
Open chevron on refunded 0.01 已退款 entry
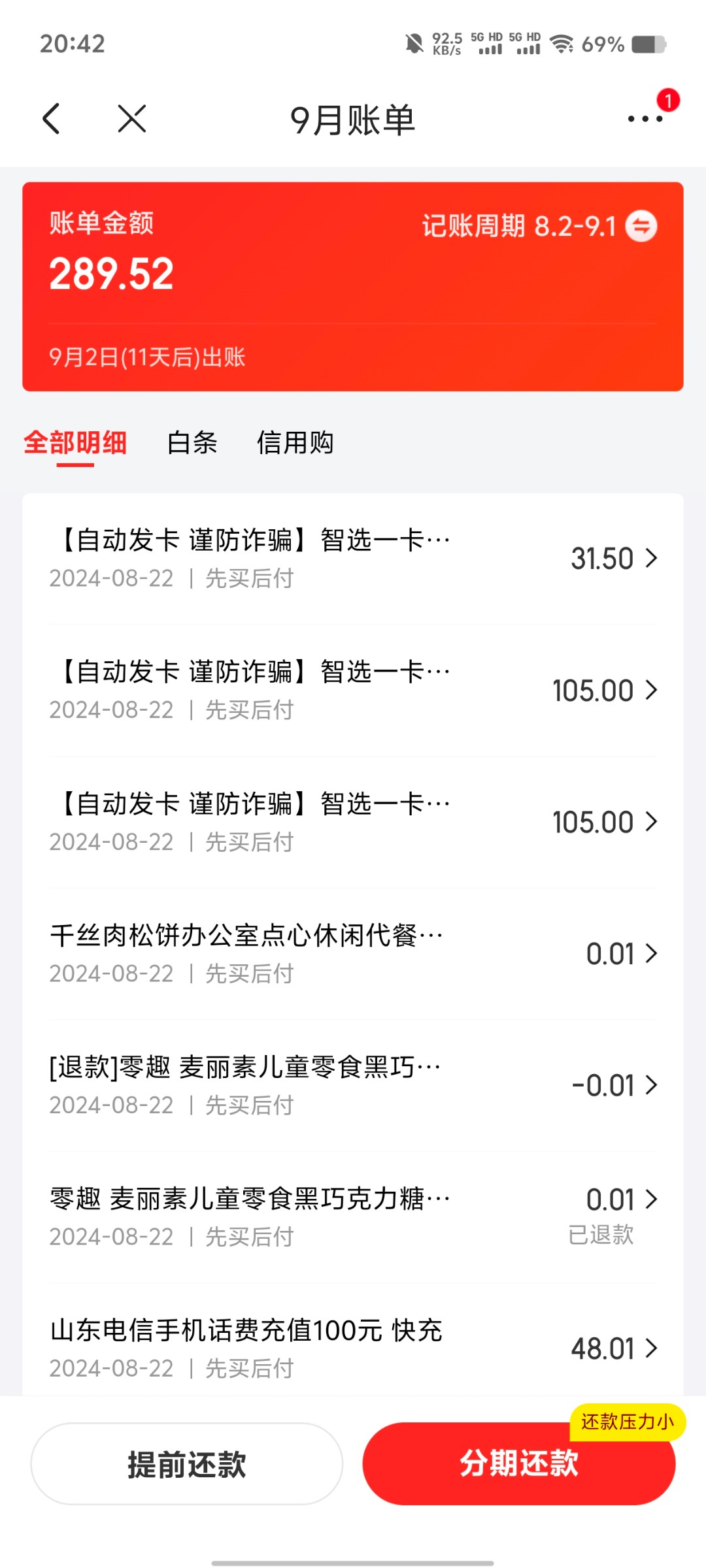pyautogui.click(x=651, y=1200)
